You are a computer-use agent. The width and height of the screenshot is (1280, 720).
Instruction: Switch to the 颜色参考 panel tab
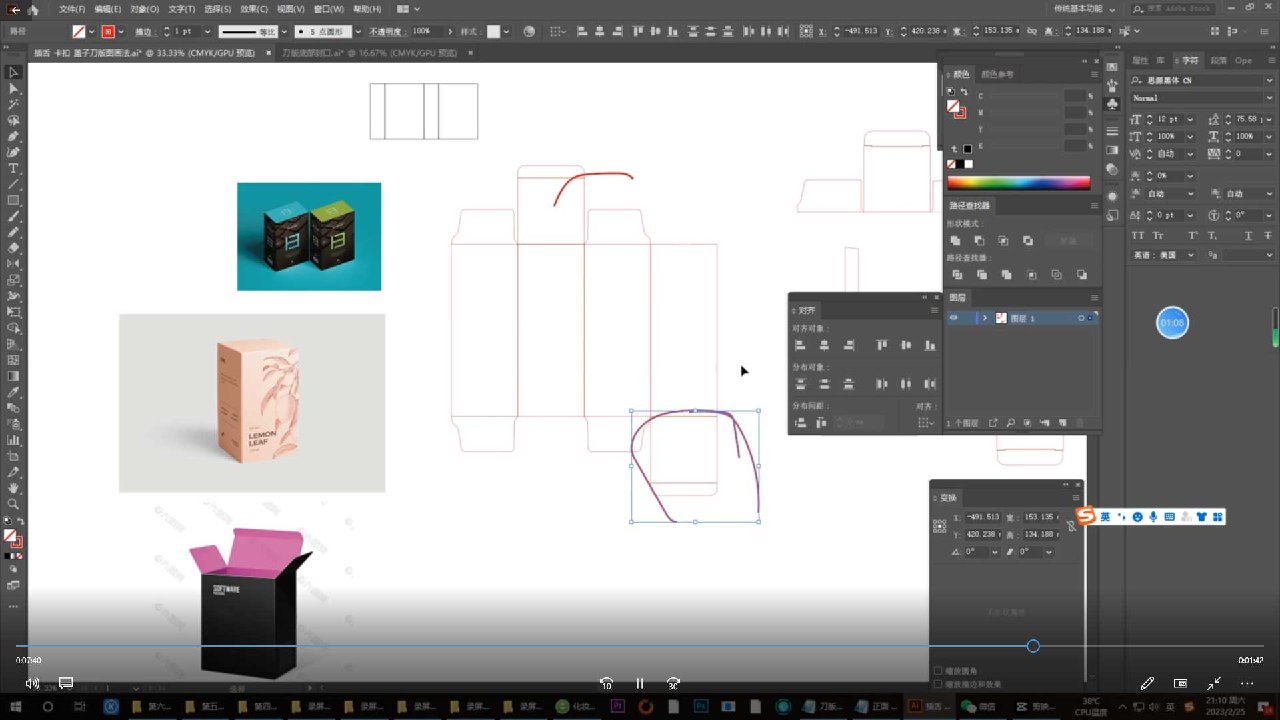click(x=997, y=74)
